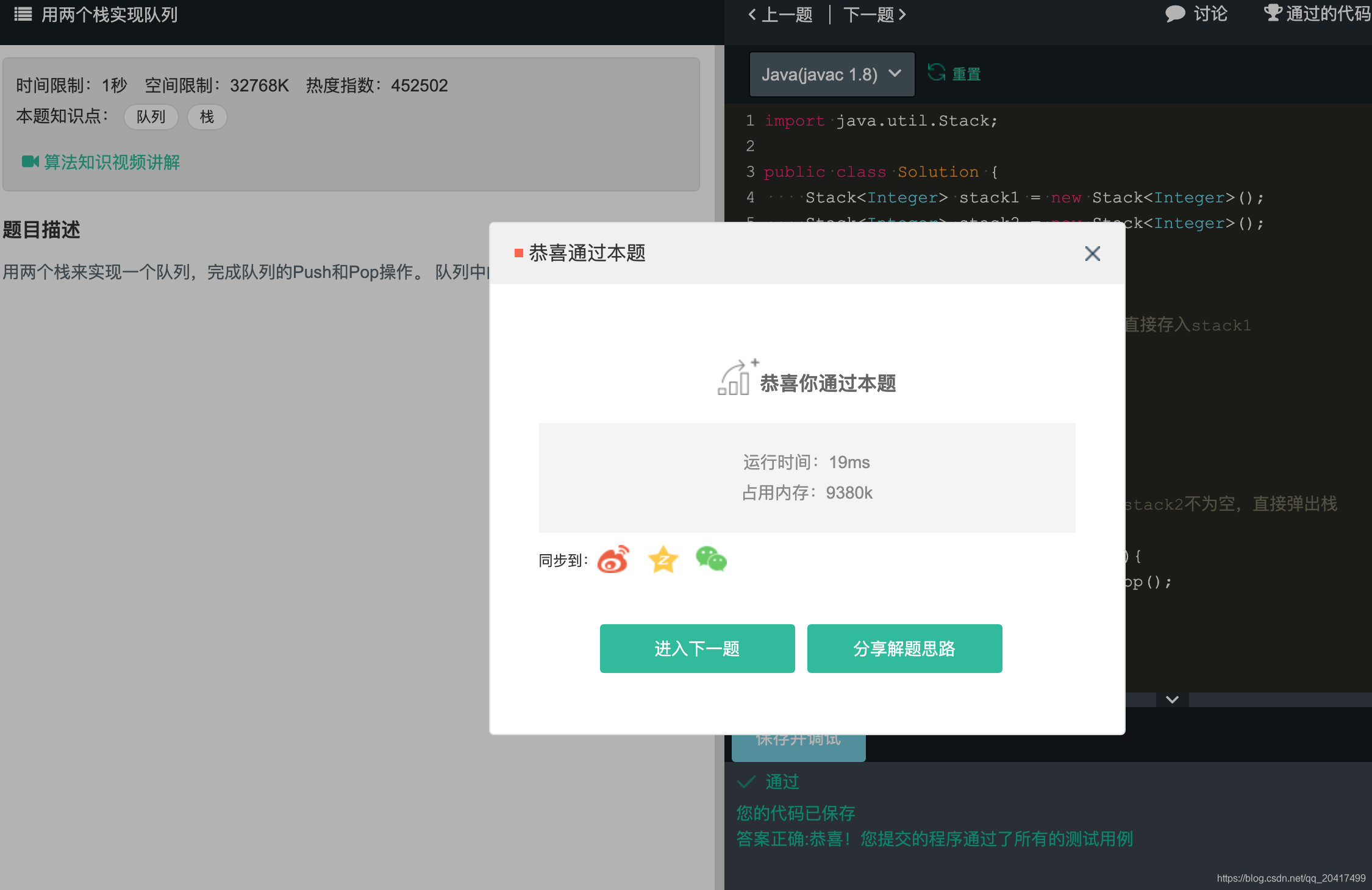Click 进入下一题 button
This screenshot has height=890, width=1372.
(x=697, y=649)
